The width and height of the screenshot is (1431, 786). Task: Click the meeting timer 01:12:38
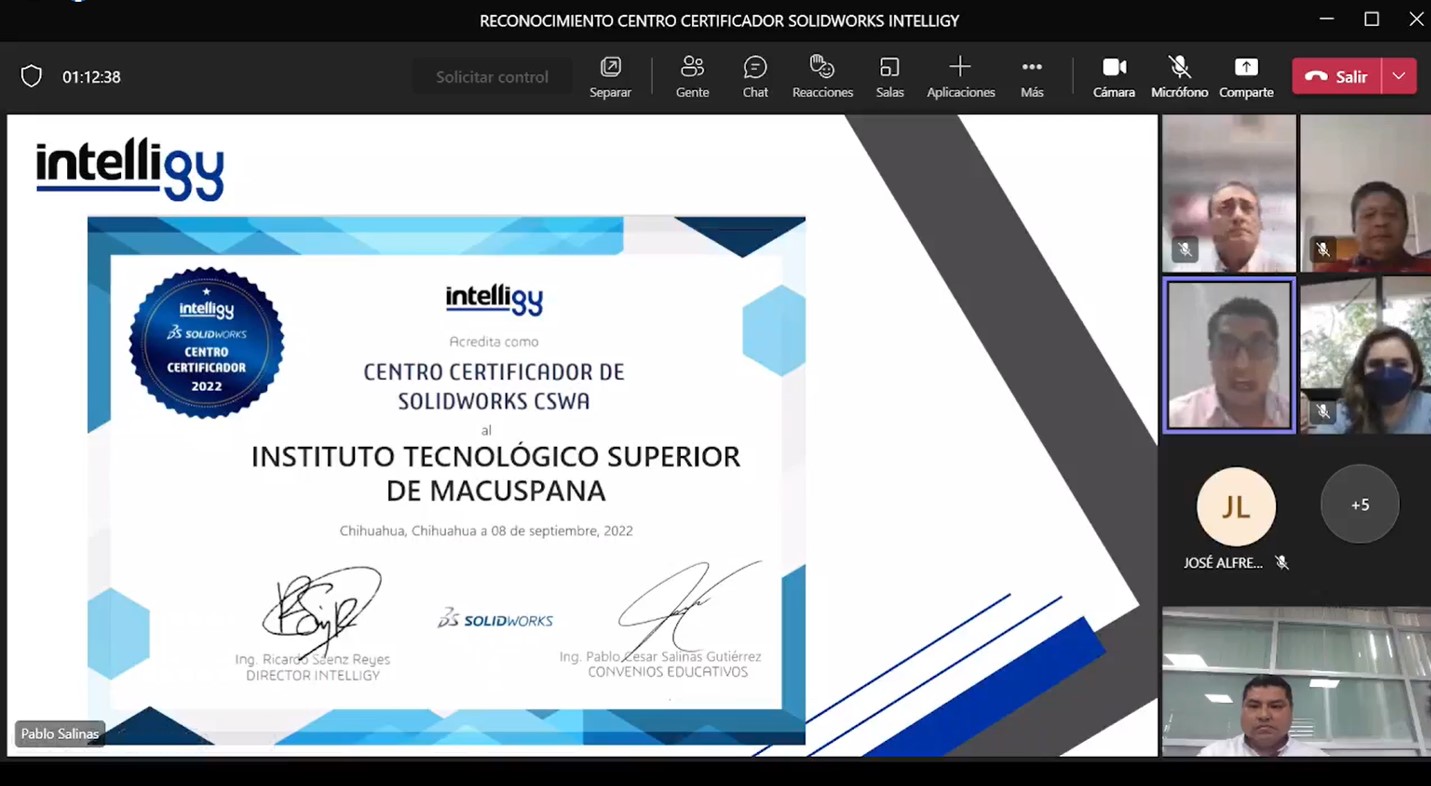[91, 77]
